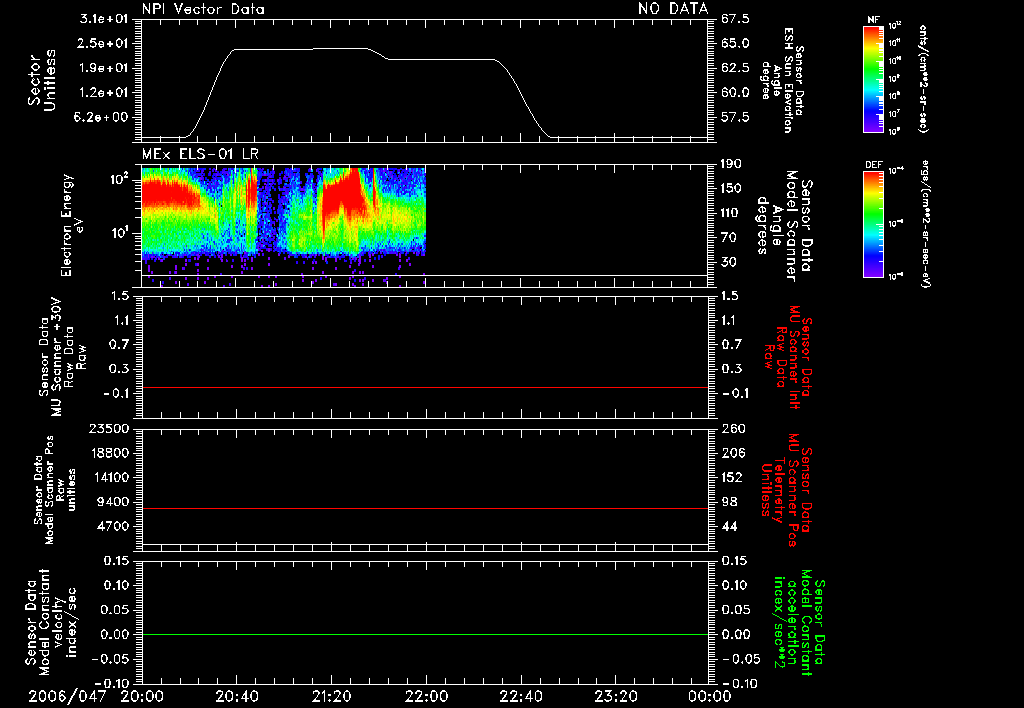
Task: Click the "4700" scanner position tick value
Action: click(114, 526)
